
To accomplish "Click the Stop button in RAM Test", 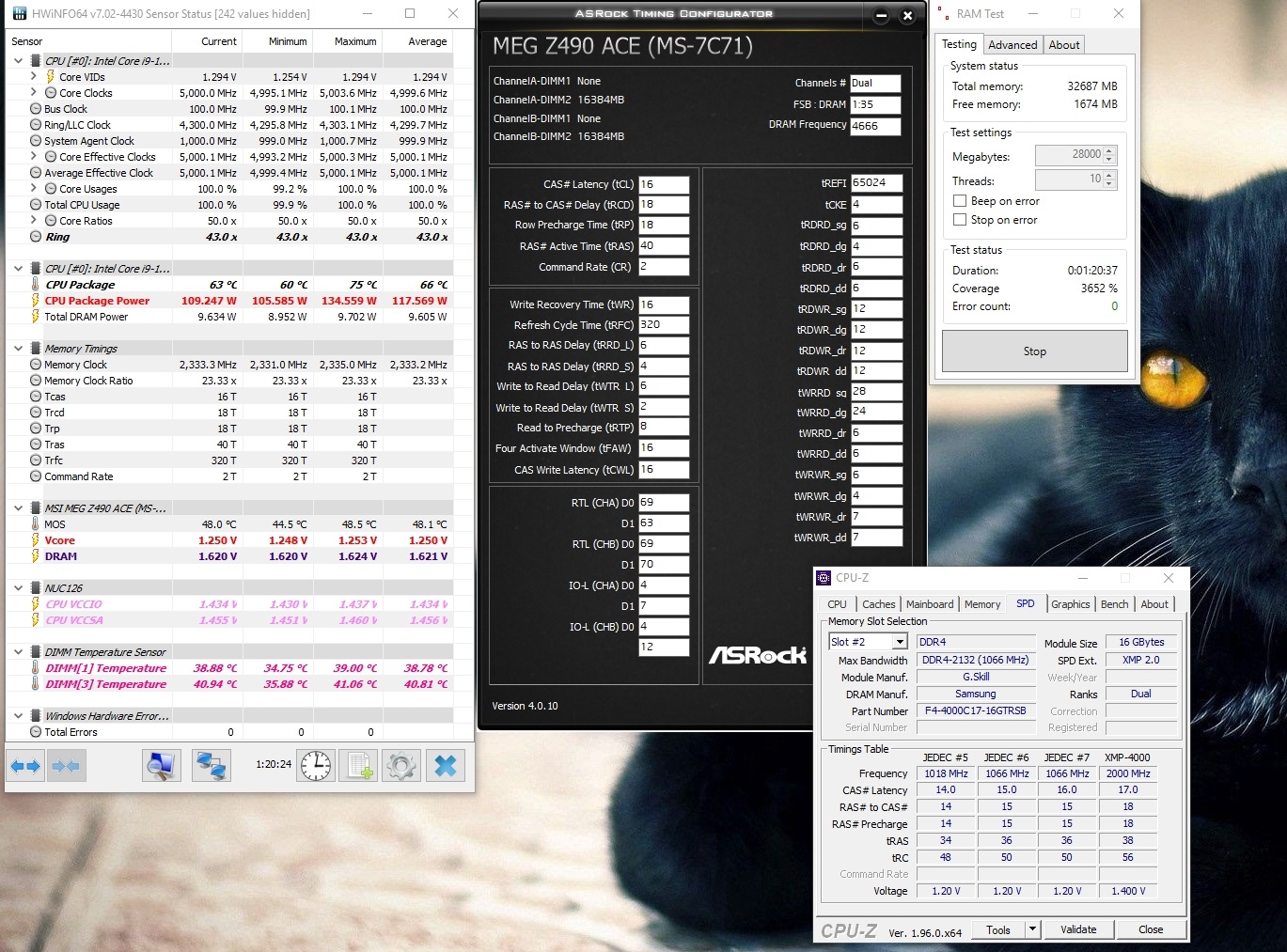I will [1035, 351].
